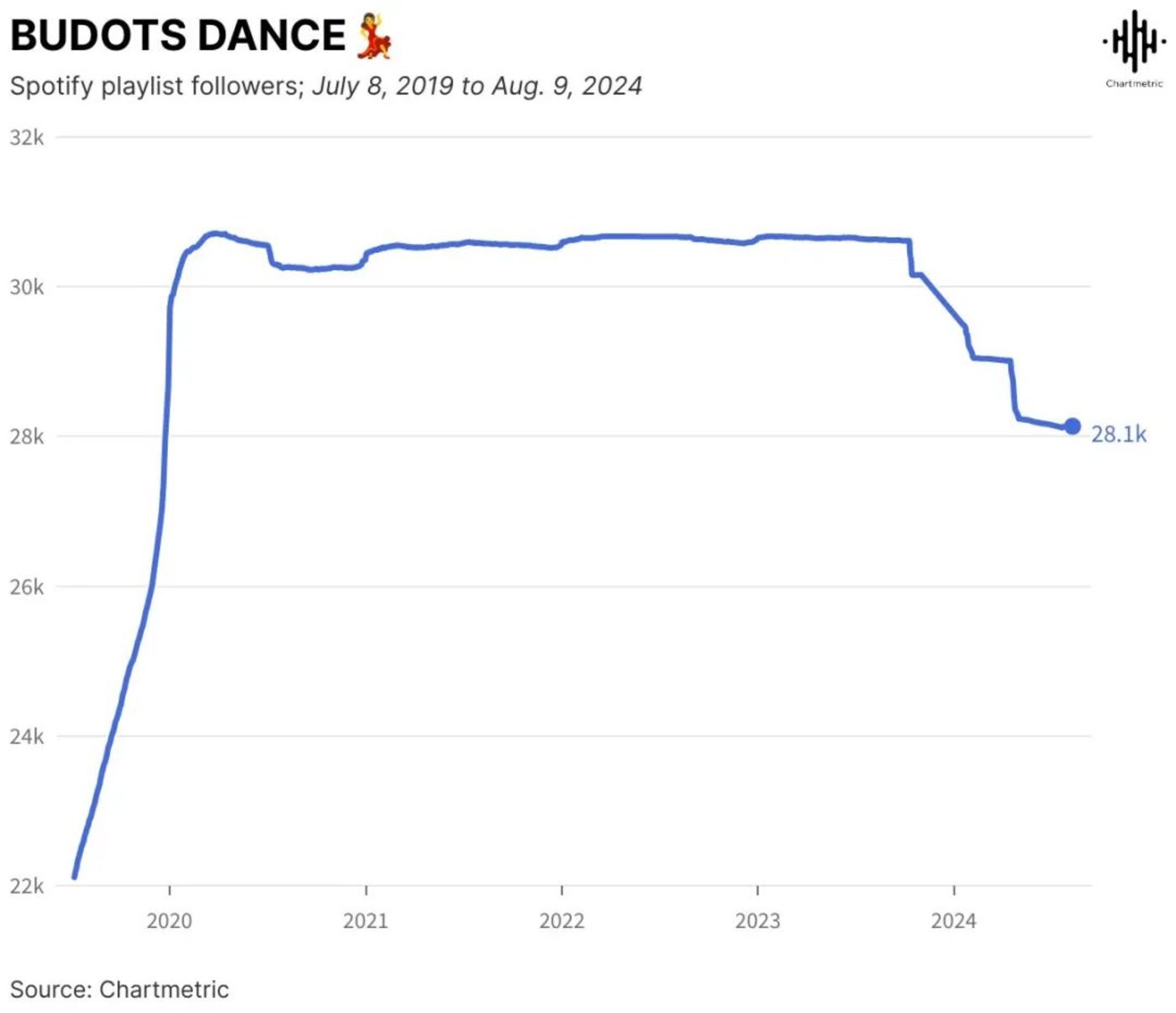Click the 2023 x-axis label
The image size is (1176, 1013).
tap(757, 921)
